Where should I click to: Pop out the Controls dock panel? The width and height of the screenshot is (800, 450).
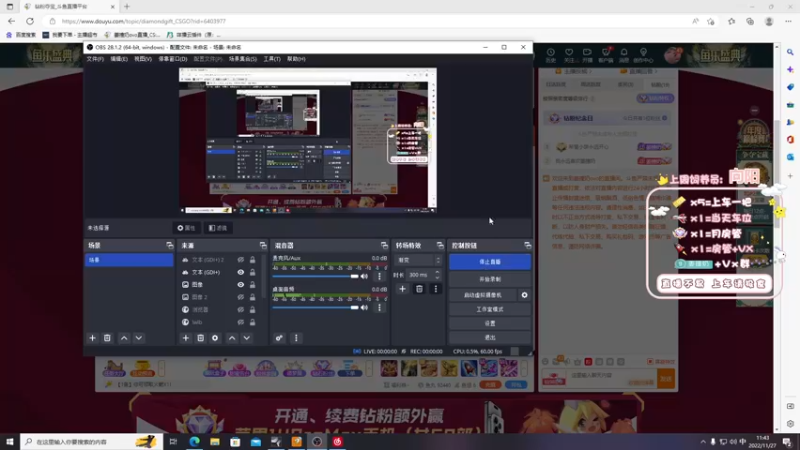pyautogui.click(x=527, y=245)
